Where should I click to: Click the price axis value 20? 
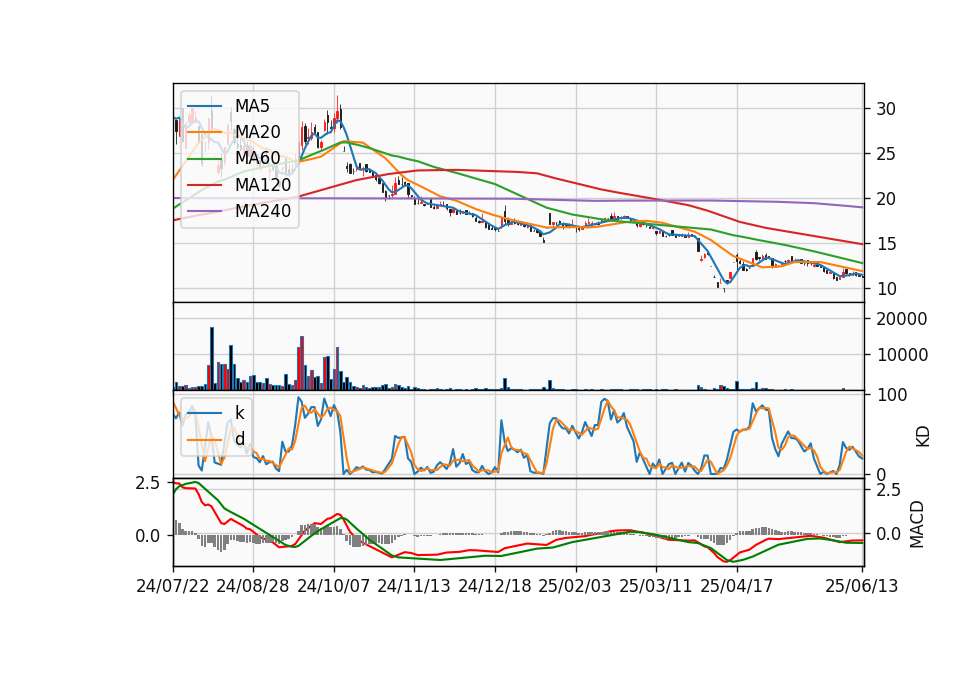tap(886, 199)
